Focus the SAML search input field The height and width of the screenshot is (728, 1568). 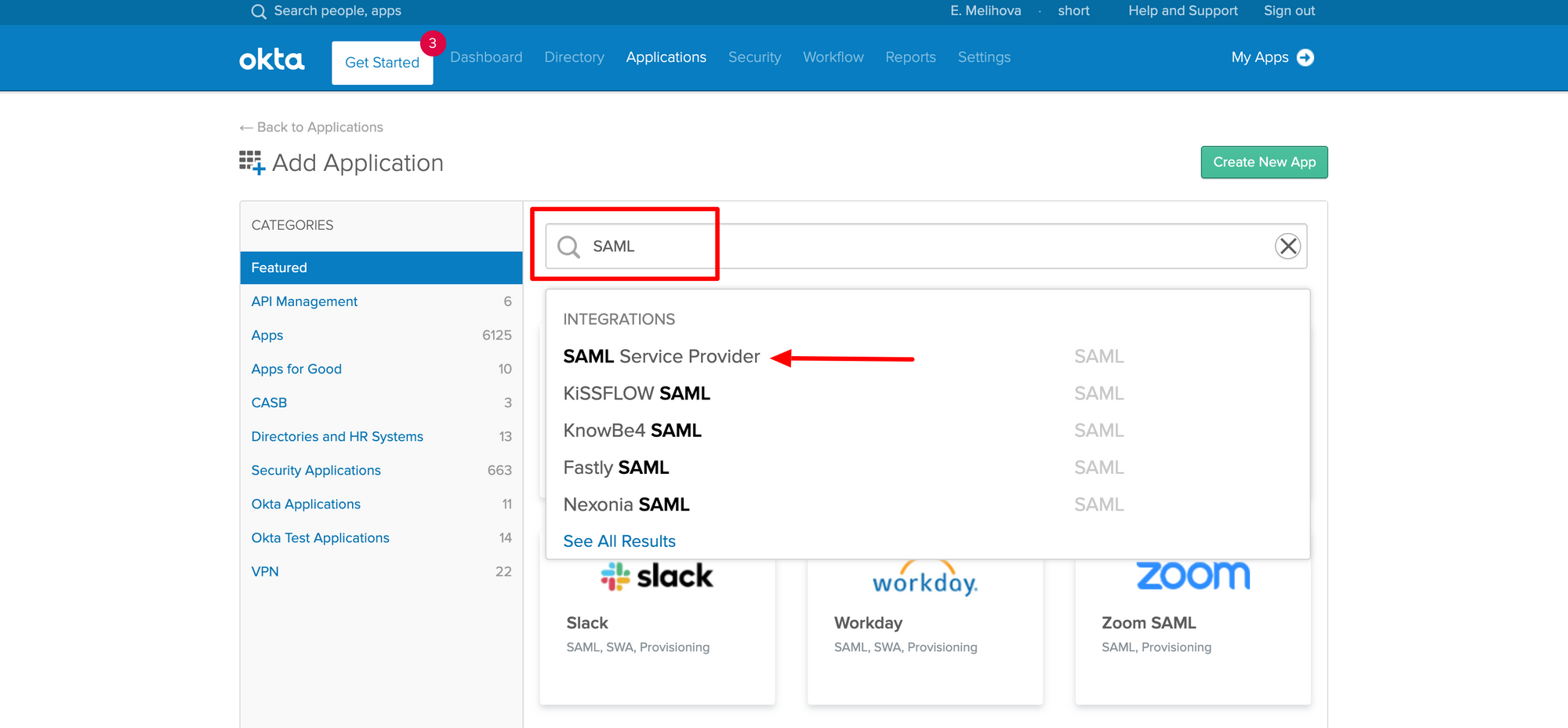[x=927, y=246]
